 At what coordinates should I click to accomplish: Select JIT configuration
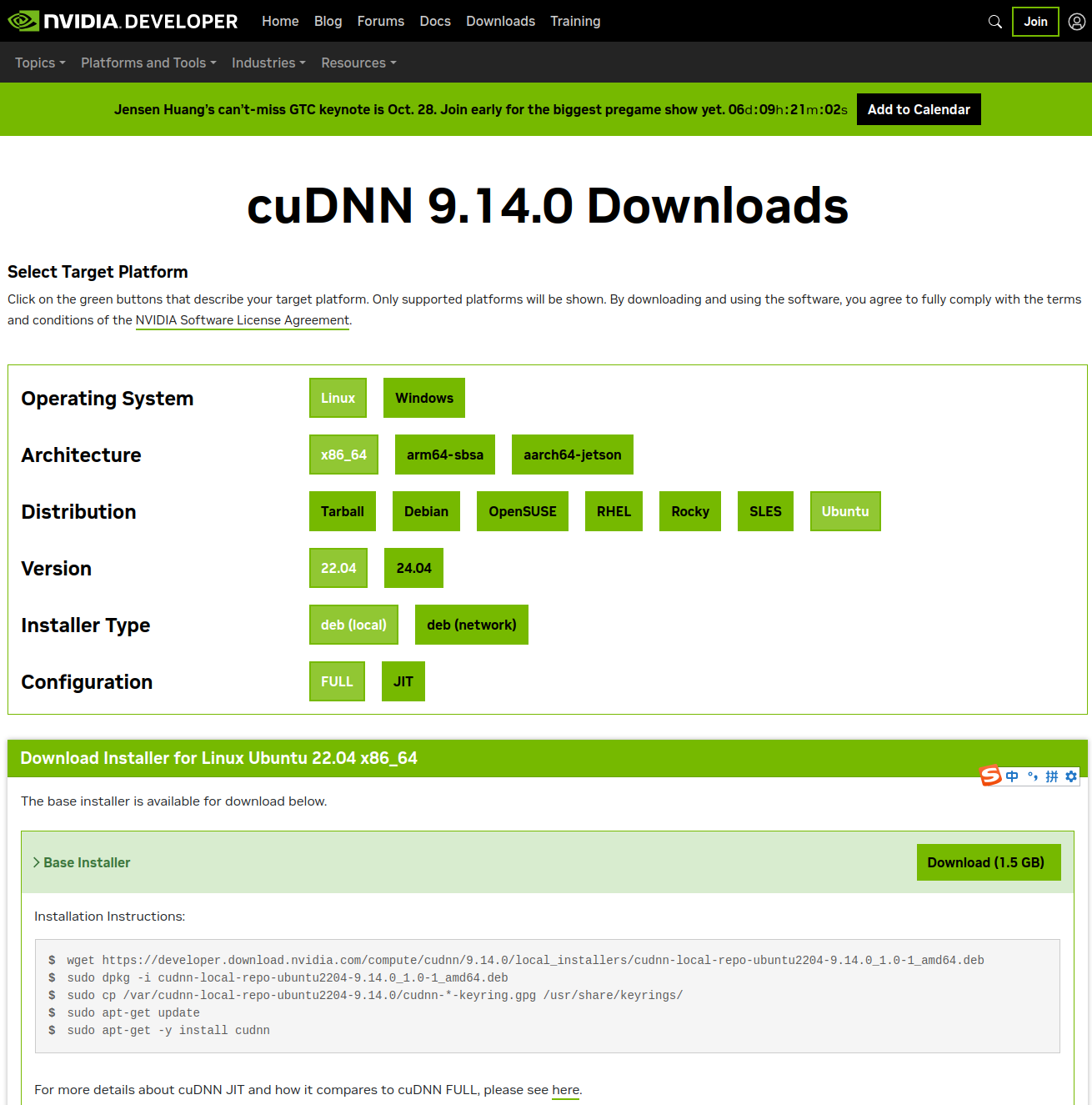[403, 681]
